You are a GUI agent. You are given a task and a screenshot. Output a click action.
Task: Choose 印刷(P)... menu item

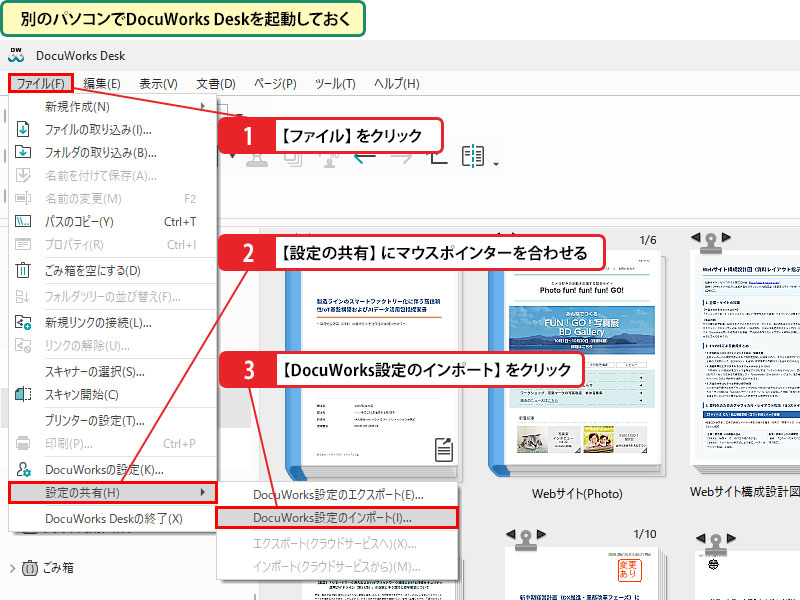coord(113,443)
